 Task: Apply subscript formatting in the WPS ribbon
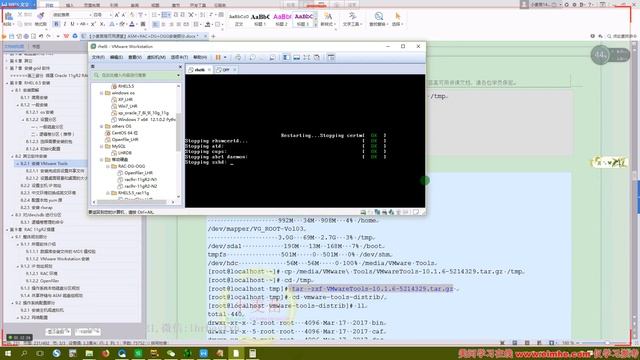[x=102, y=24]
